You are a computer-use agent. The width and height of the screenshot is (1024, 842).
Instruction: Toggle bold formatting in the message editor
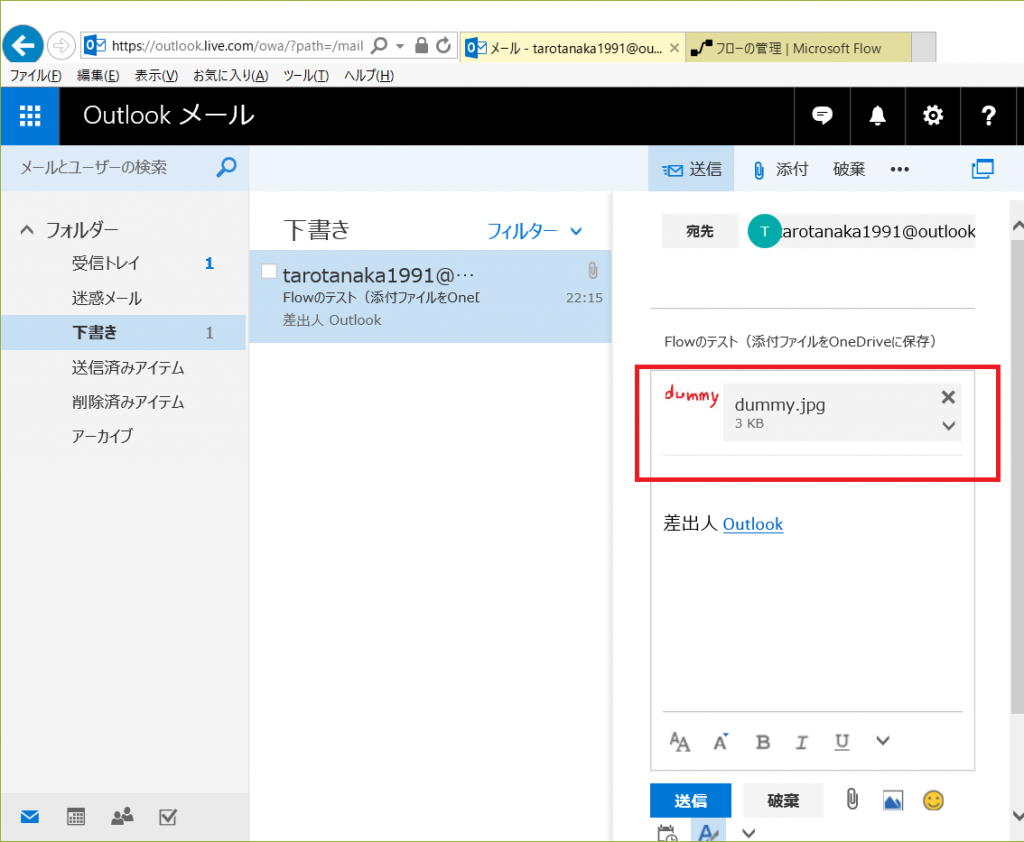click(762, 742)
